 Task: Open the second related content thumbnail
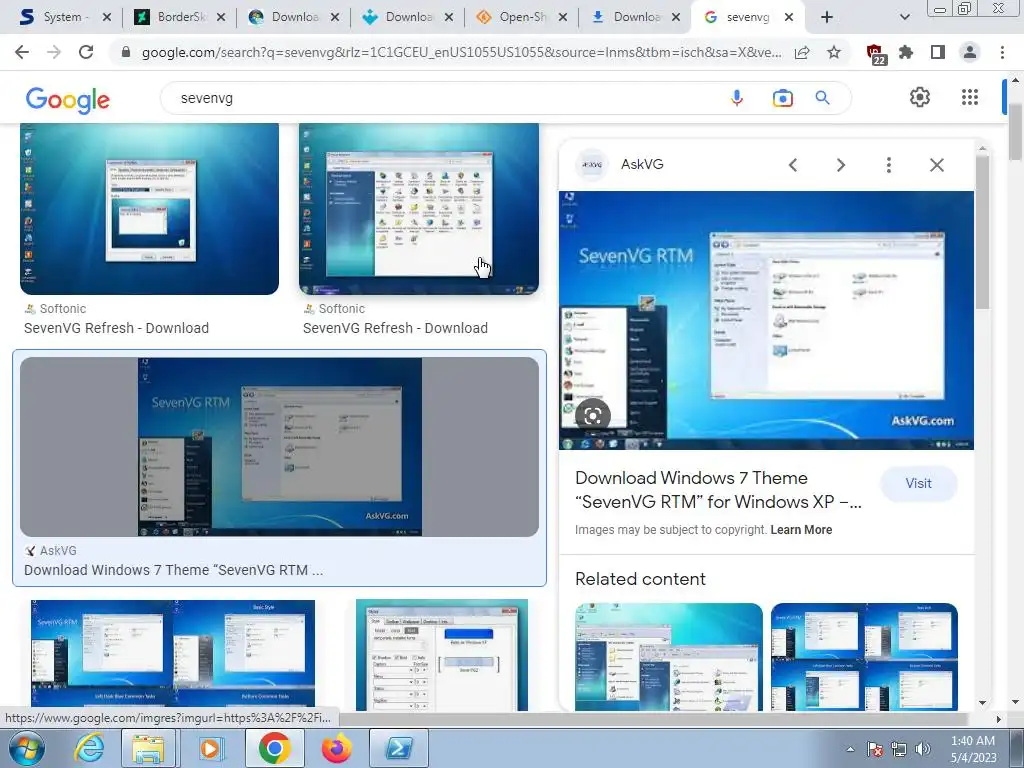(x=864, y=657)
